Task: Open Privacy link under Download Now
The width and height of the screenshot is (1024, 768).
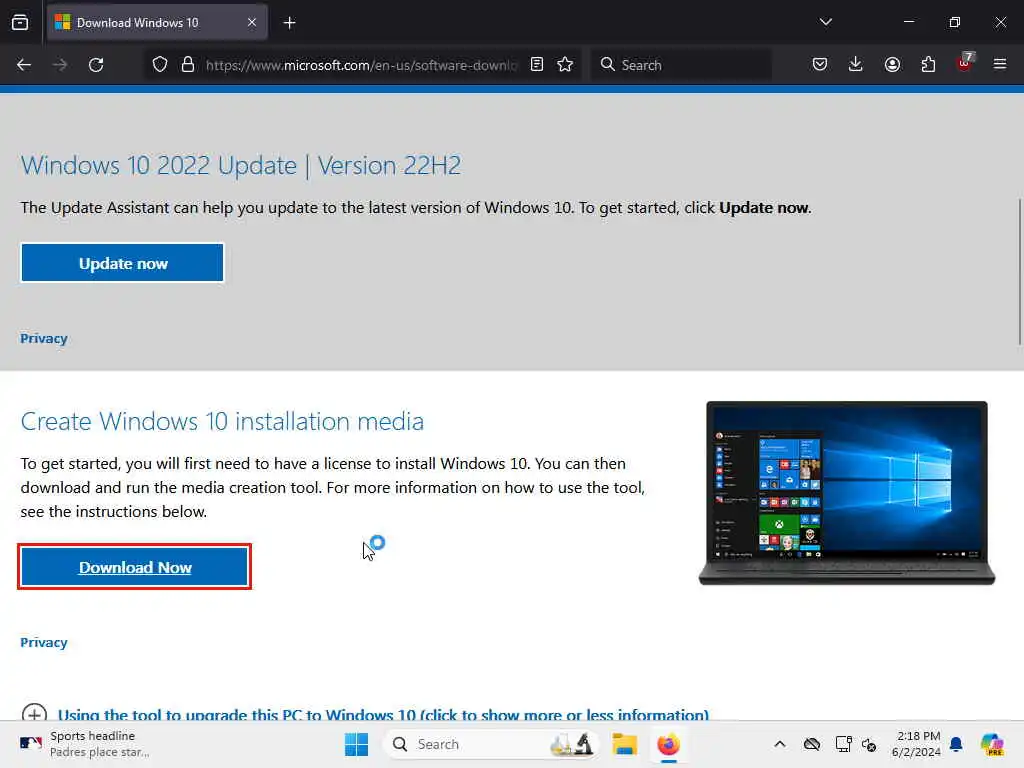Action: [44, 643]
